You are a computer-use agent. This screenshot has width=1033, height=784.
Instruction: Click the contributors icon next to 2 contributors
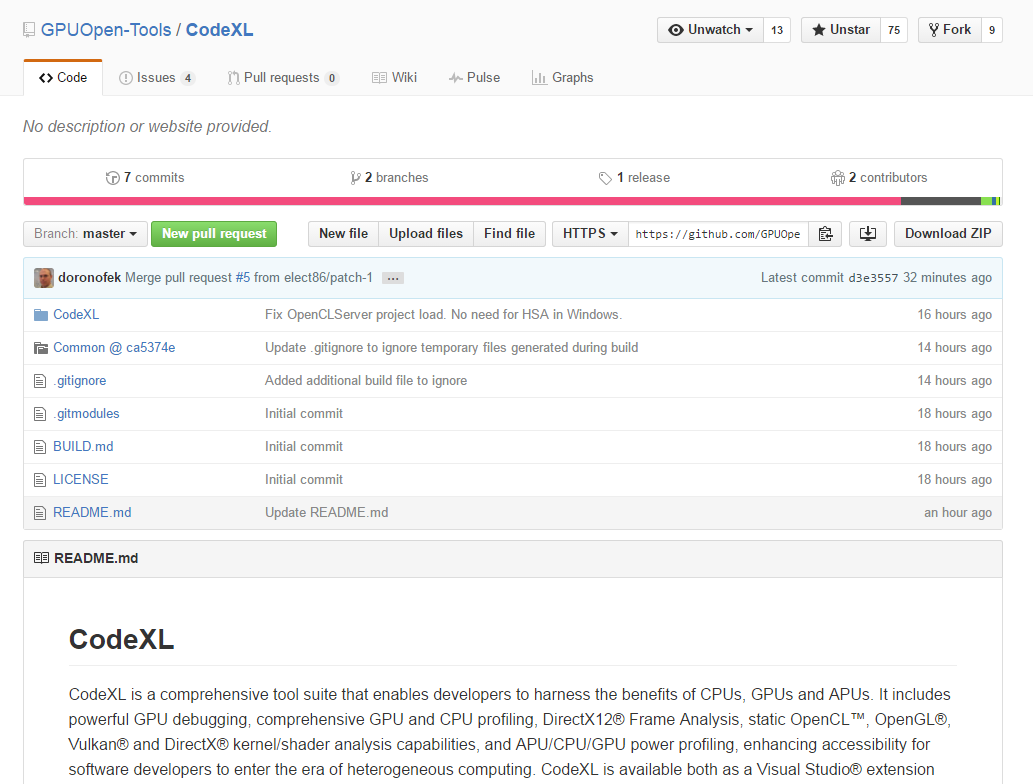click(838, 177)
